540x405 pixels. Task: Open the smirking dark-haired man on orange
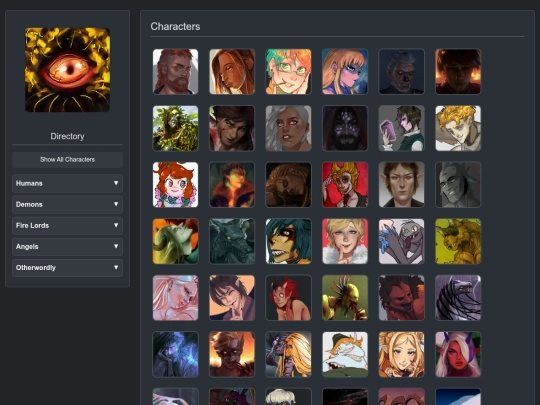232,298
